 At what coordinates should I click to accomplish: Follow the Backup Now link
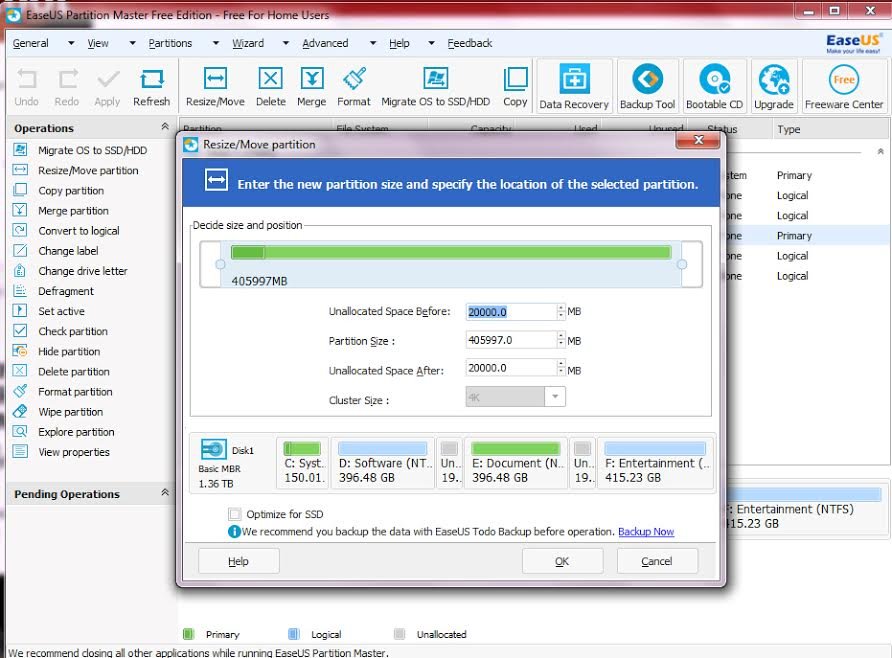point(646,532)
